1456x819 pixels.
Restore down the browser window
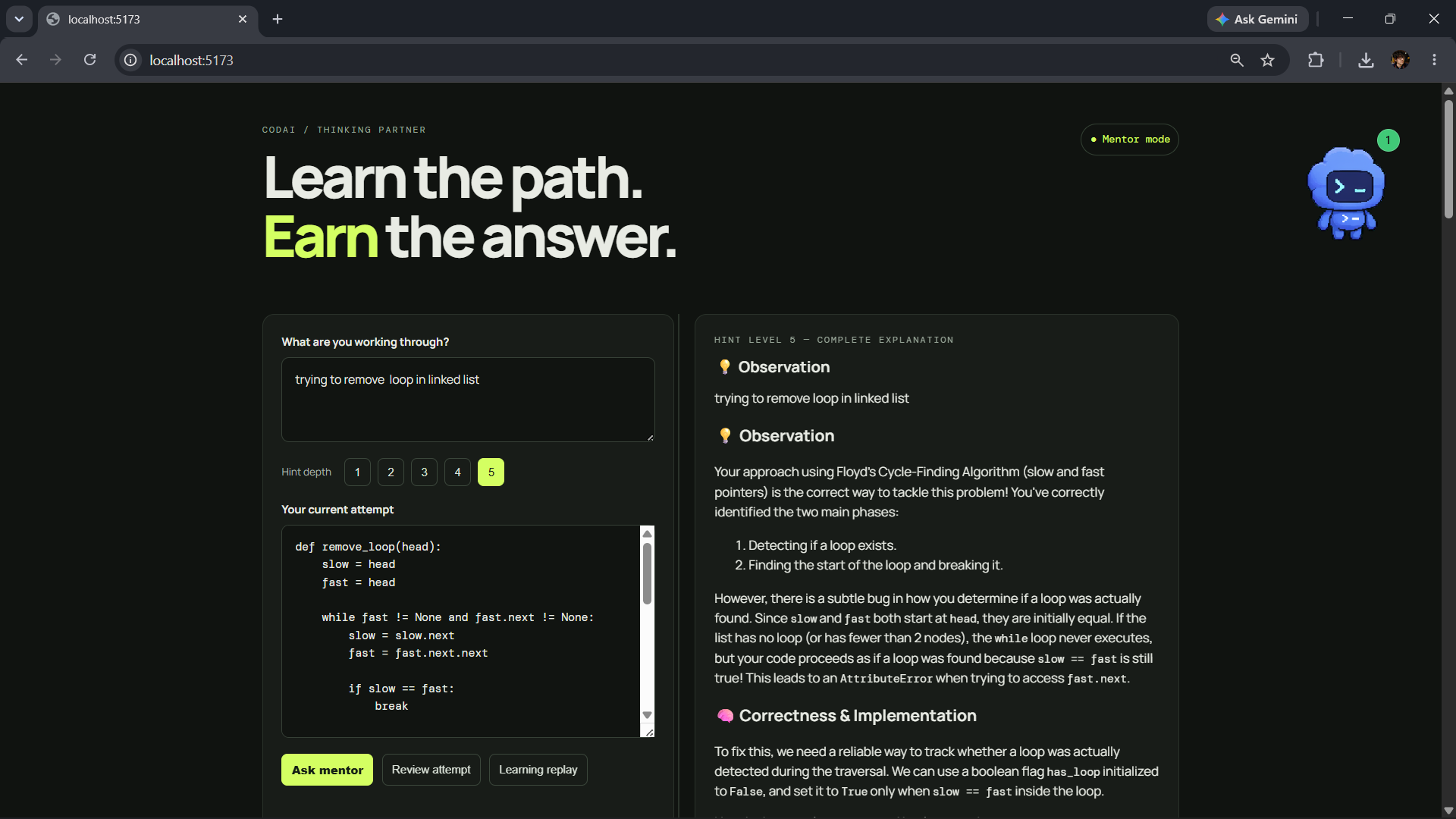(1390, 19)
